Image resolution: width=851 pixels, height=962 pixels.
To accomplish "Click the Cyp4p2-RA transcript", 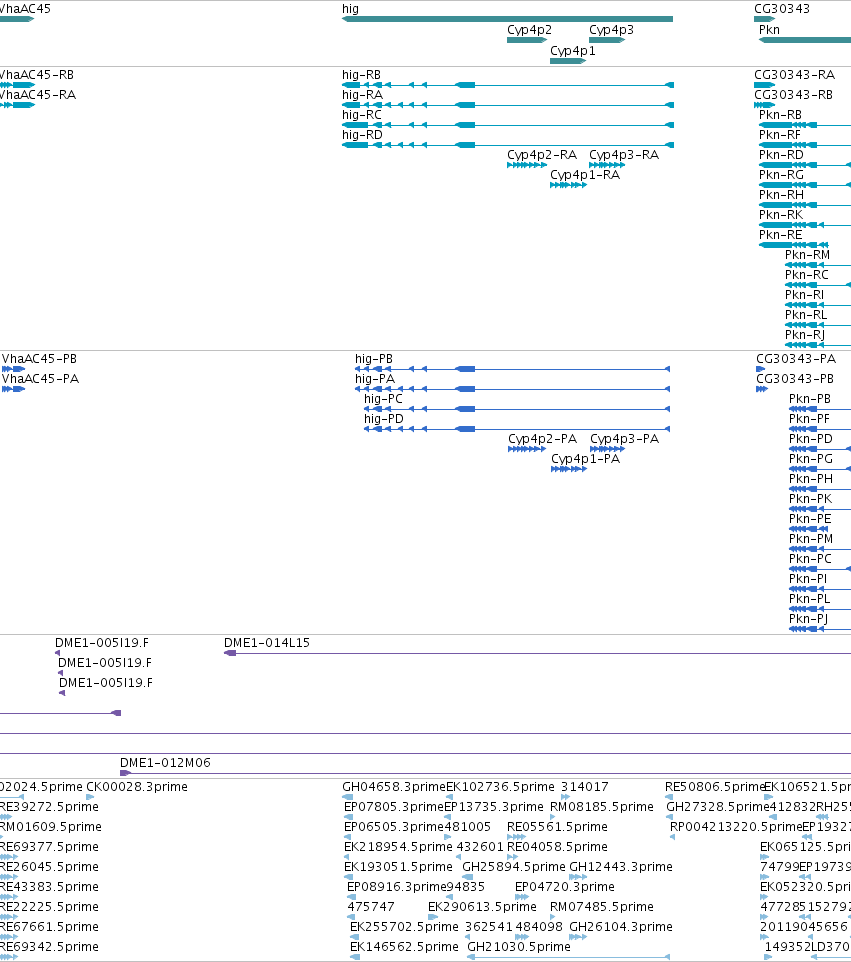I will coord(527,165).
